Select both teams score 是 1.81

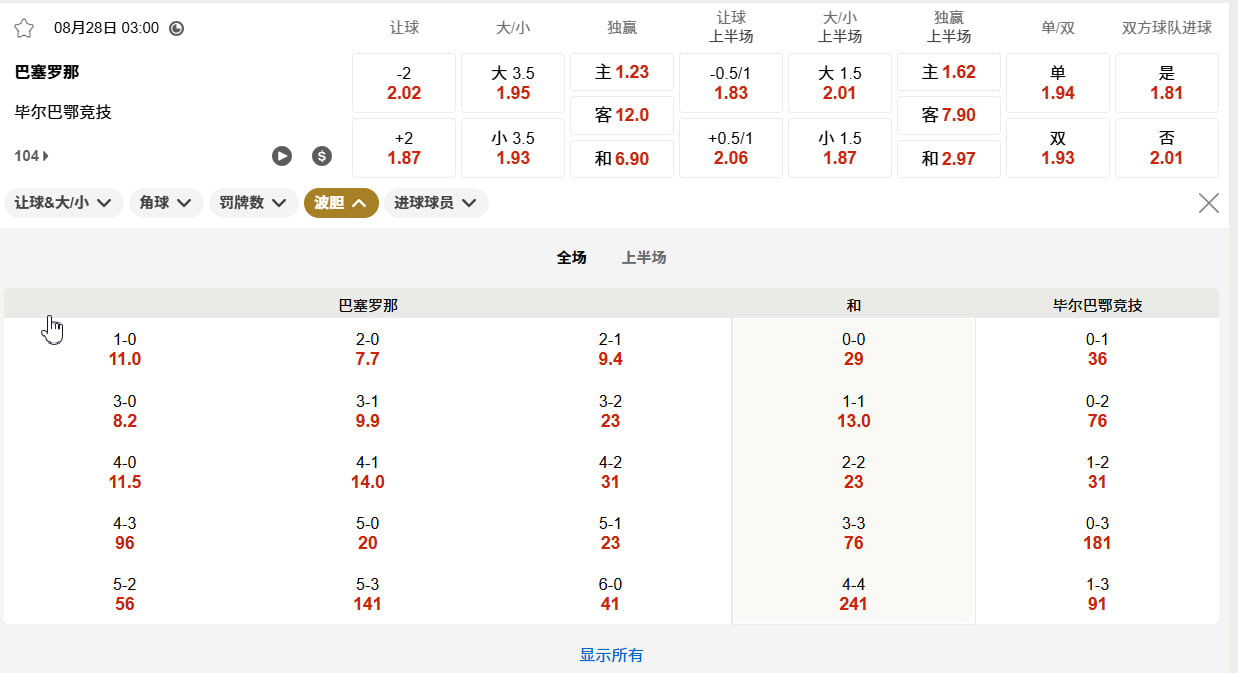tap(1167, 83)
